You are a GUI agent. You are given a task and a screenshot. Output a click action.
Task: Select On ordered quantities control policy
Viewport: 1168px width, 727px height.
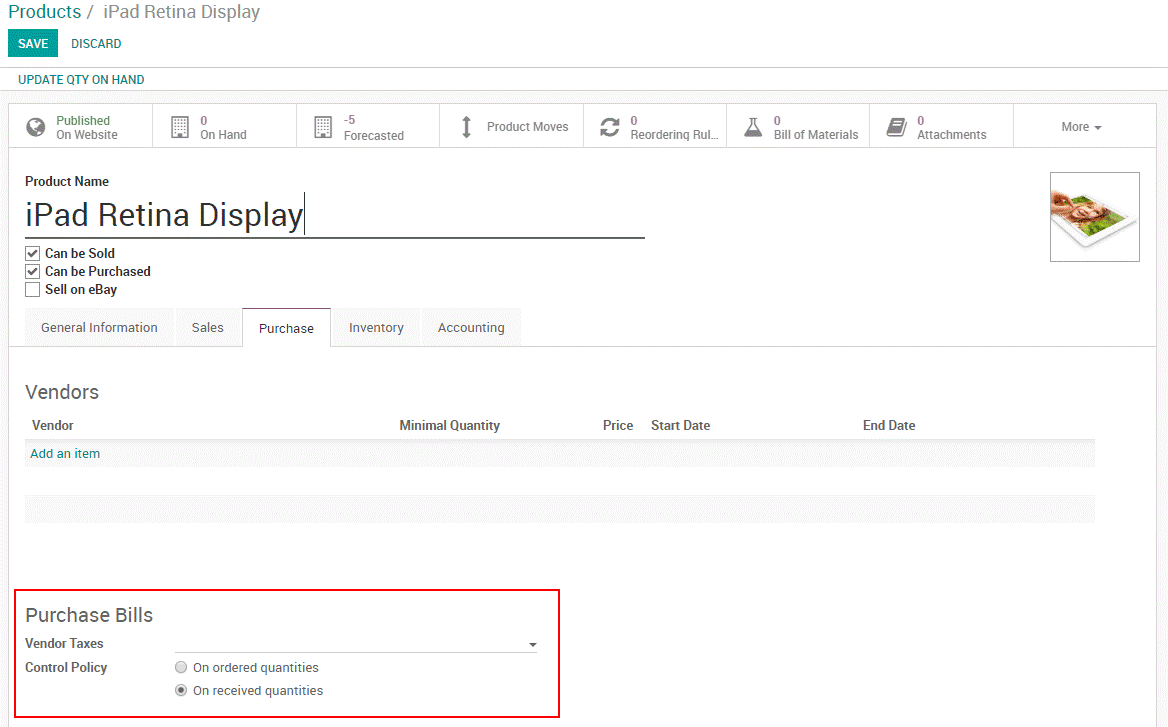pos(181,668)
